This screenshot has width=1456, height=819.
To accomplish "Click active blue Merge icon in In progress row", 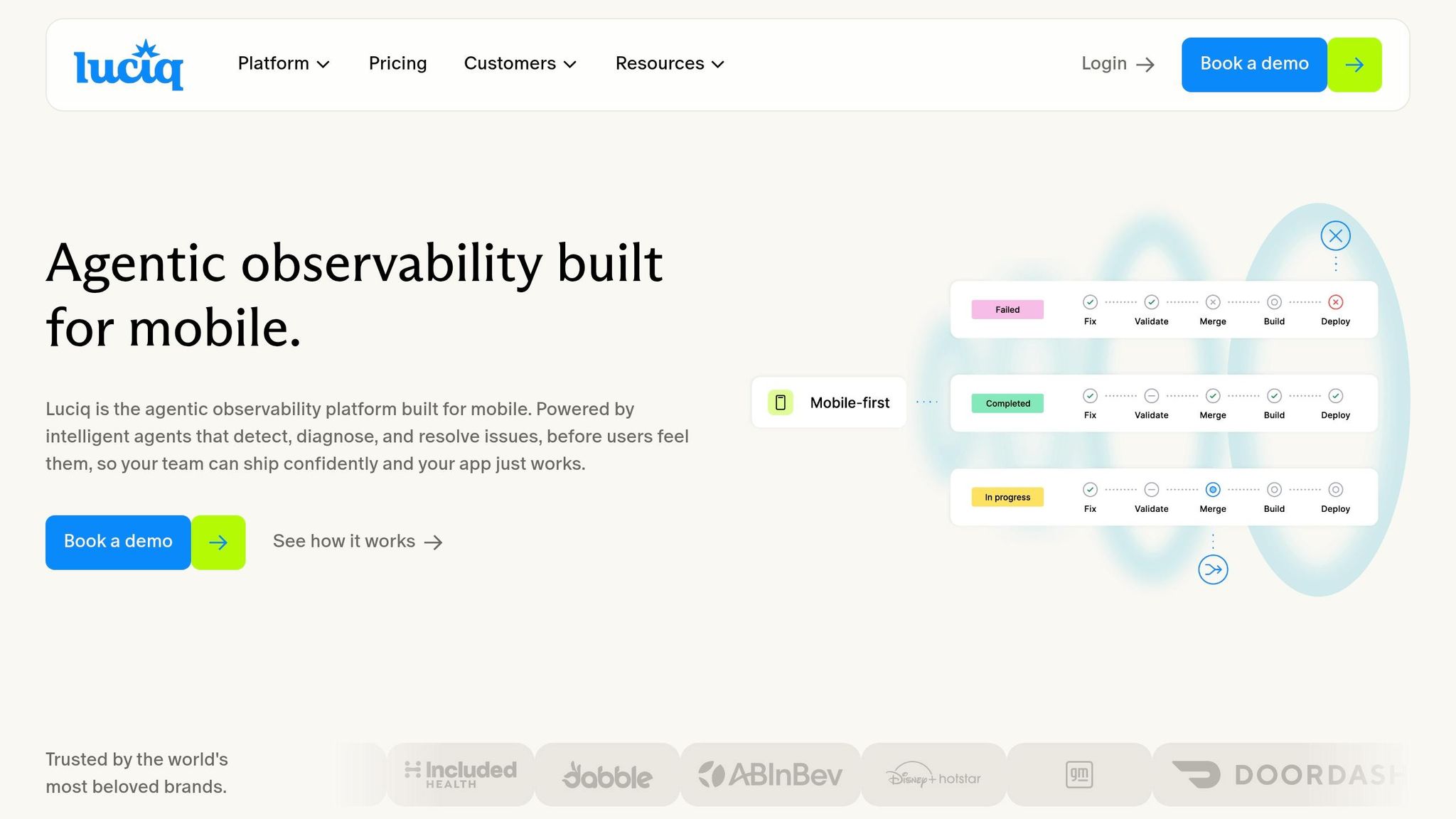I will [x=1213, y=490].
